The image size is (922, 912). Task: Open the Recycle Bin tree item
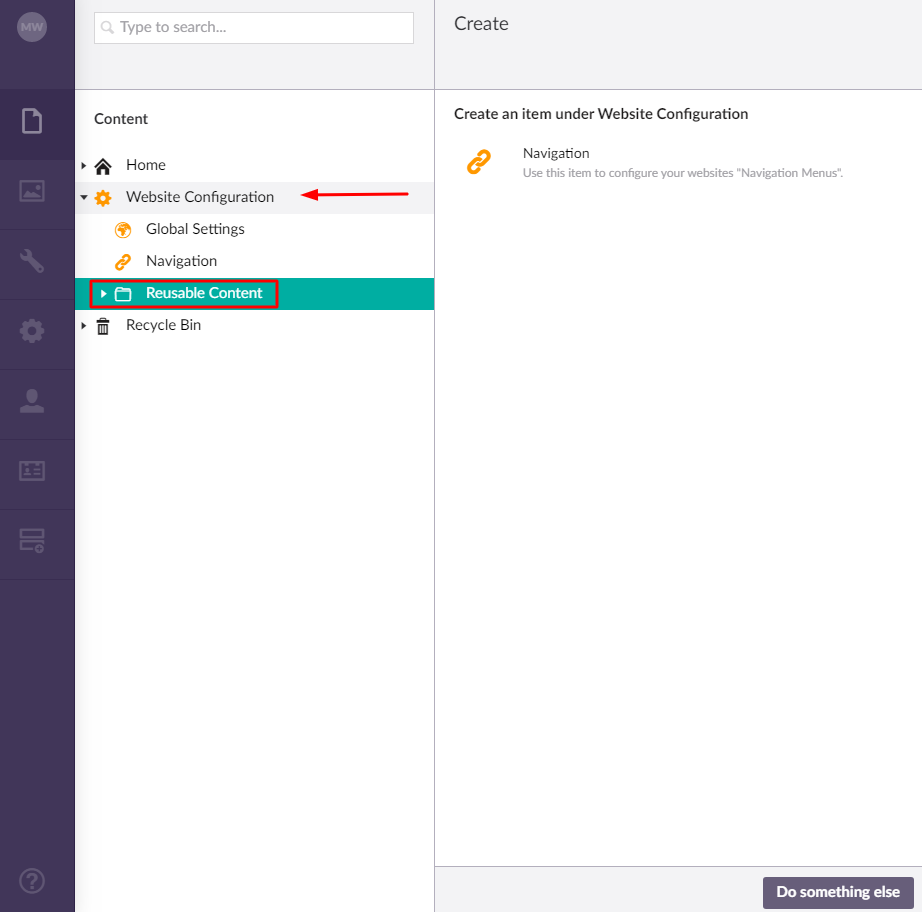click(163, 325)
